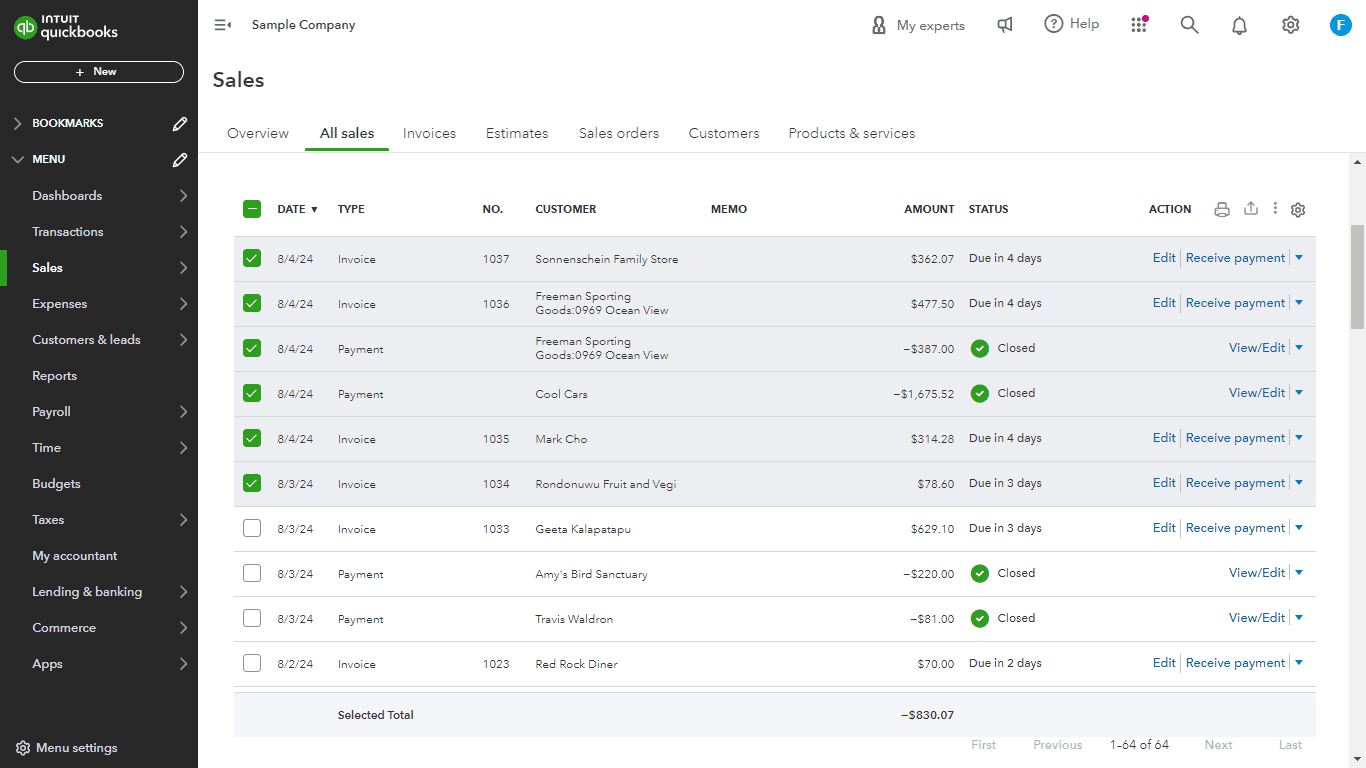The height and width of the screenshot is (768, 1366).
Task: Switch to the Overview tab
Action: point(258,133)
